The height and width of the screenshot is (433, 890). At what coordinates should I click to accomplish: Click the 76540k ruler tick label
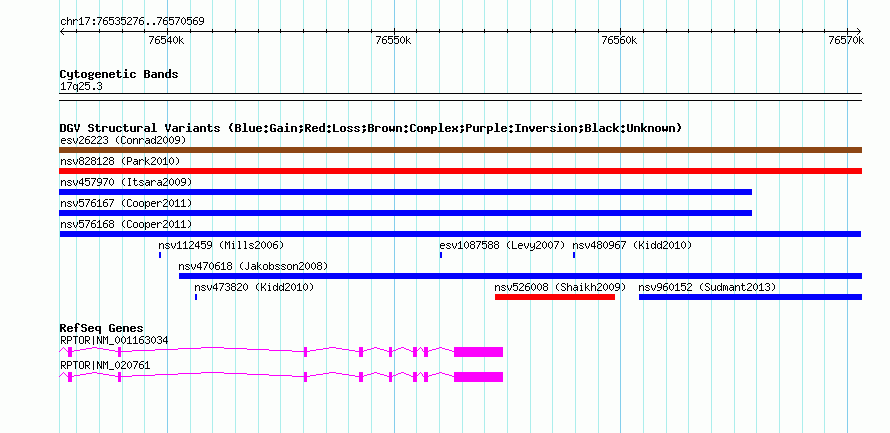pyautogui.click(x=166, y=40)
